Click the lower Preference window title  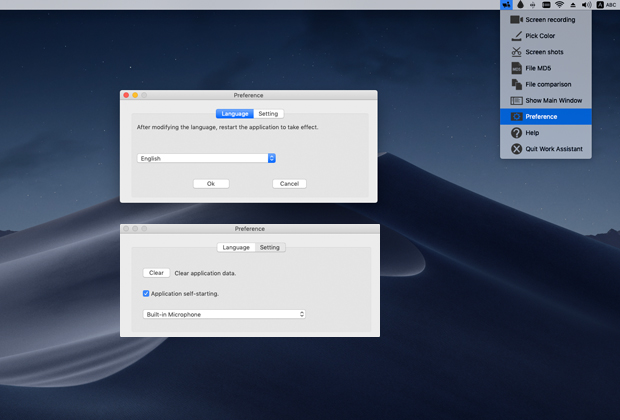[250, 229]
